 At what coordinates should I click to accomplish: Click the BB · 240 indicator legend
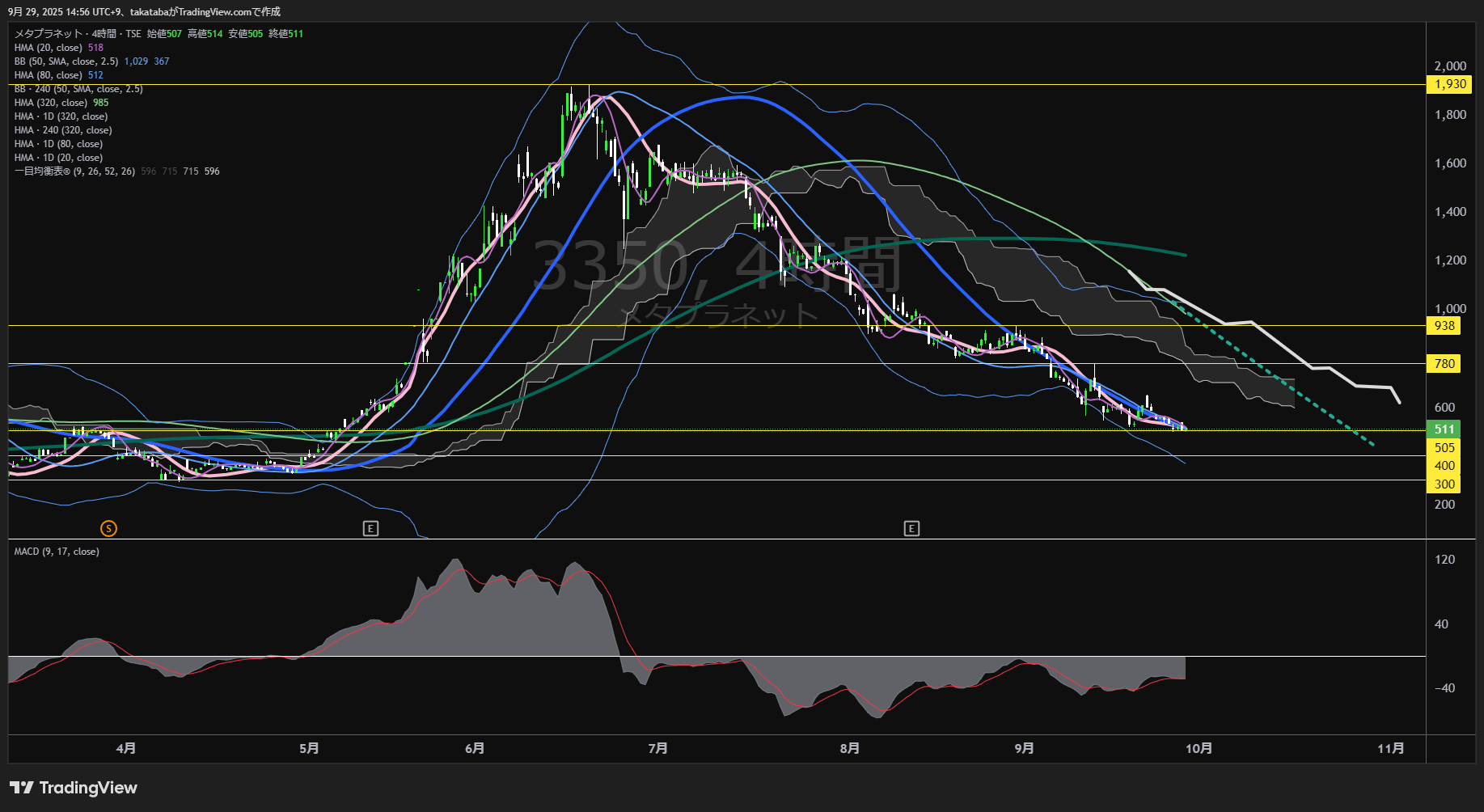(x=78, y=89)
